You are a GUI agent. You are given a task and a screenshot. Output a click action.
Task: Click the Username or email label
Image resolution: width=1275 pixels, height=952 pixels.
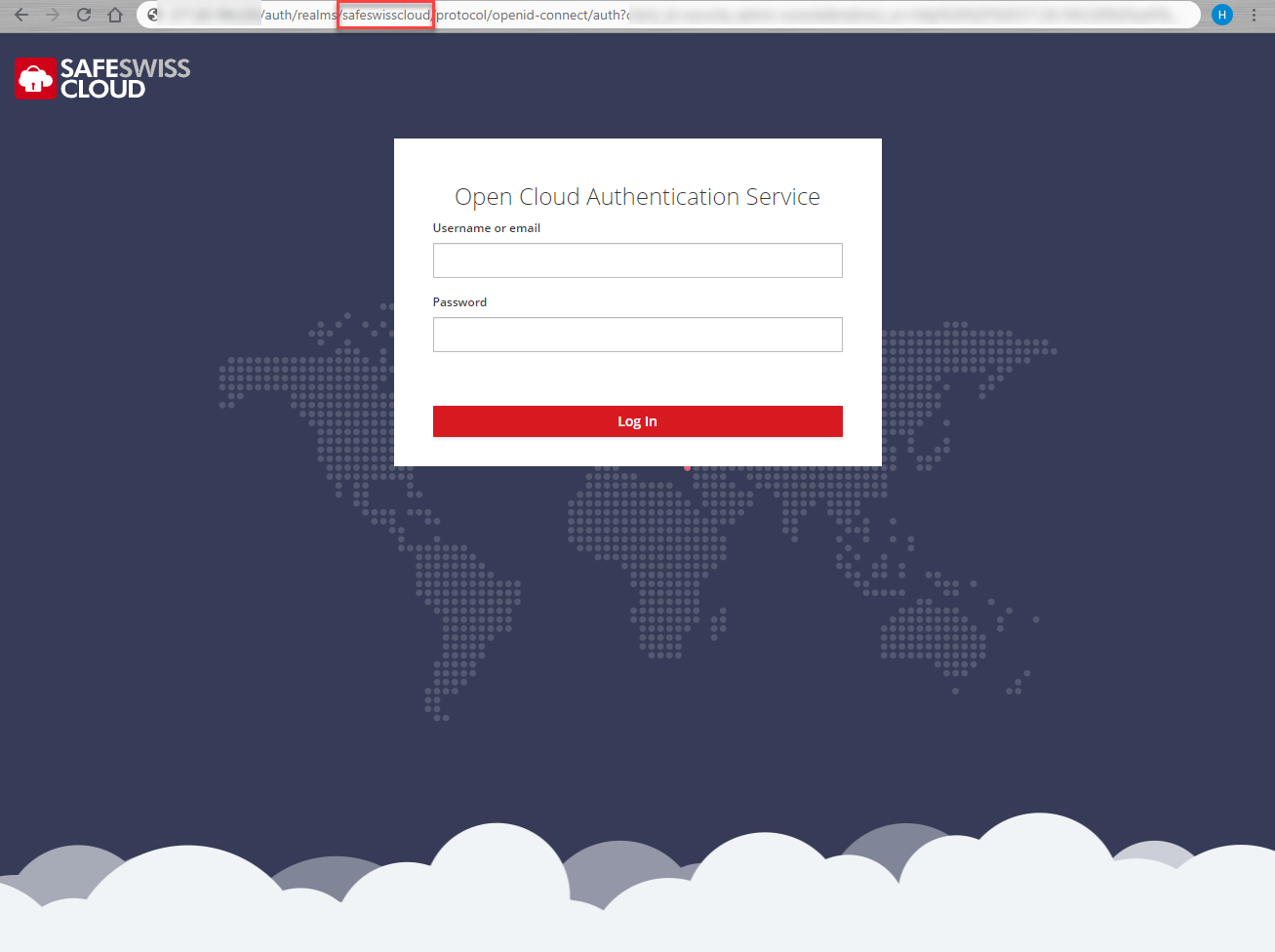tap(487, 228)
